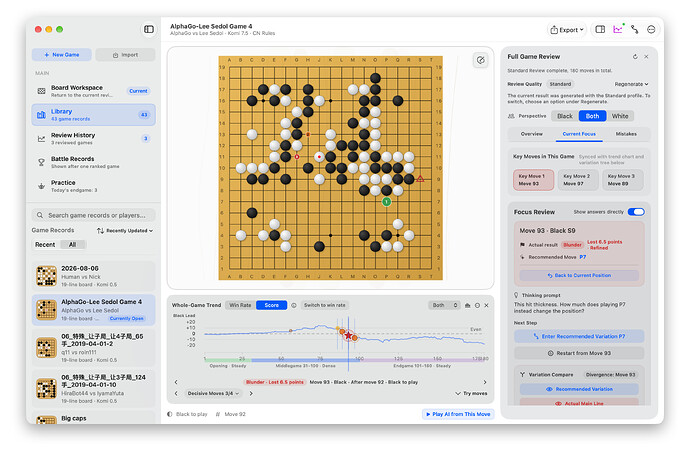The image size is (690, 458).
Task: Click the board edit icon on the goban
Action: click(x=481, y=60)
